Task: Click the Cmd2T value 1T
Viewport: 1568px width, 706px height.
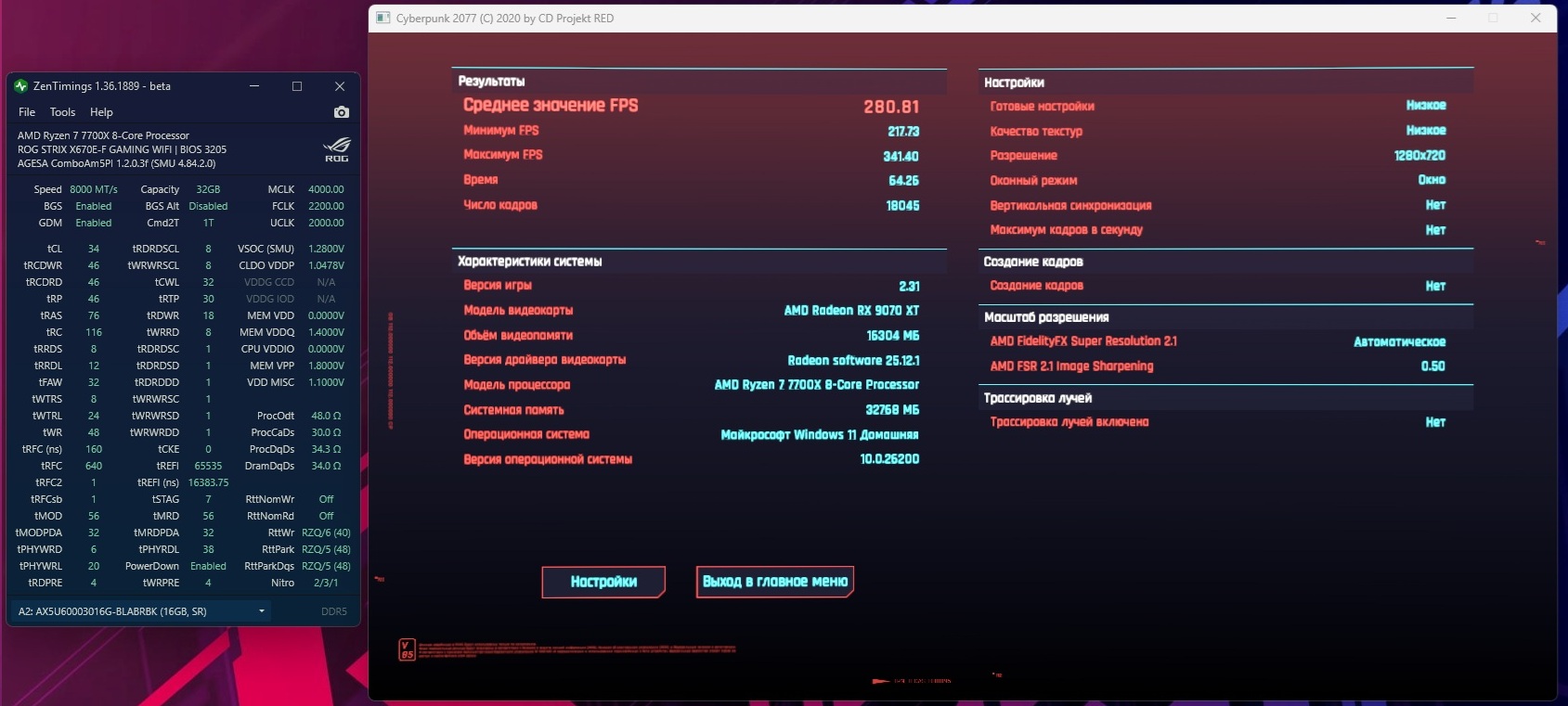Action: (208, 223)
